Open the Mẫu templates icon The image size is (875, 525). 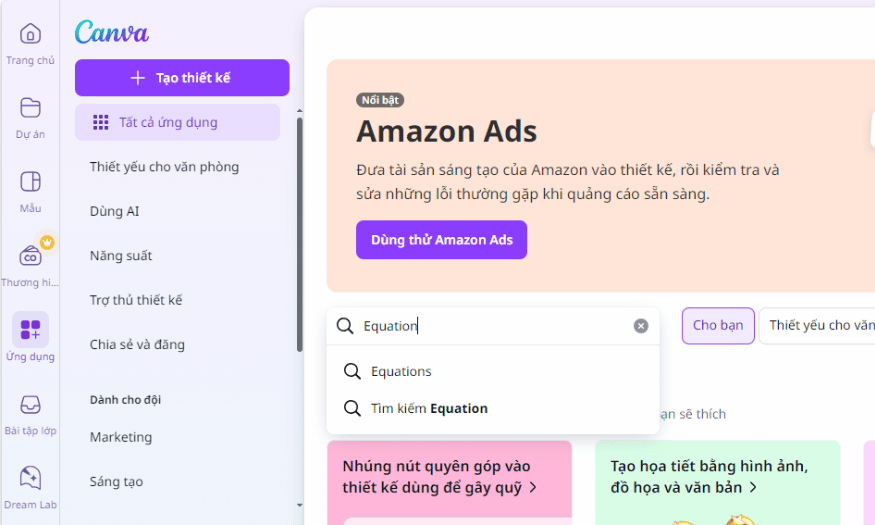[x=30, y=182]
